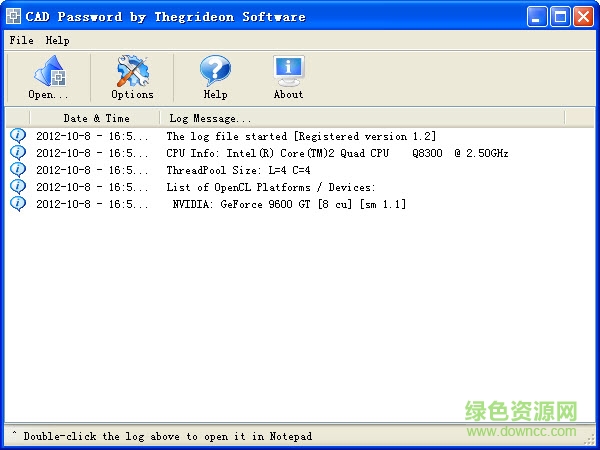This screenshot has width=600, height=450.
Task: Click the Log Message column header
Action: pyautogui.click(x=210, y=118)
